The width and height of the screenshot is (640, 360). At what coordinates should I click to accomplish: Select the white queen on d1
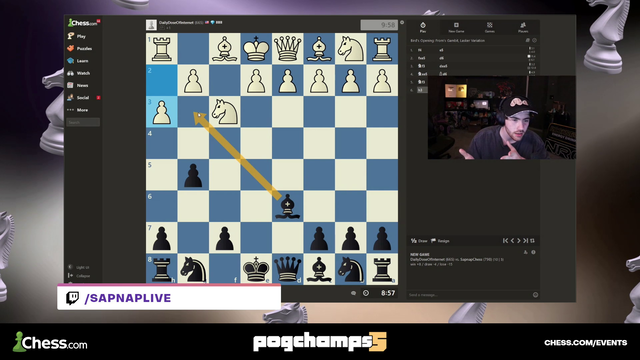point(287,49)
